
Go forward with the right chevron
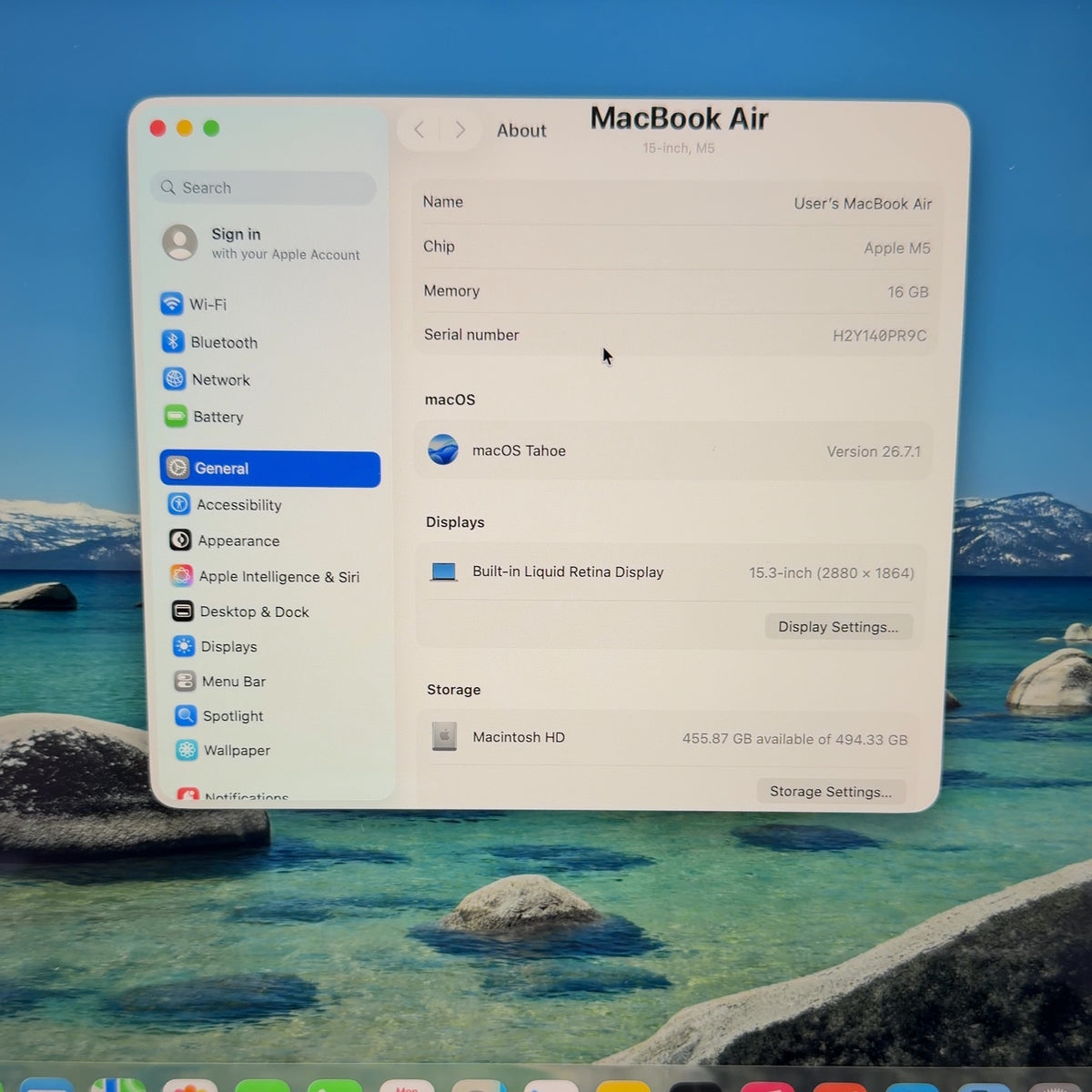point(460,130)
